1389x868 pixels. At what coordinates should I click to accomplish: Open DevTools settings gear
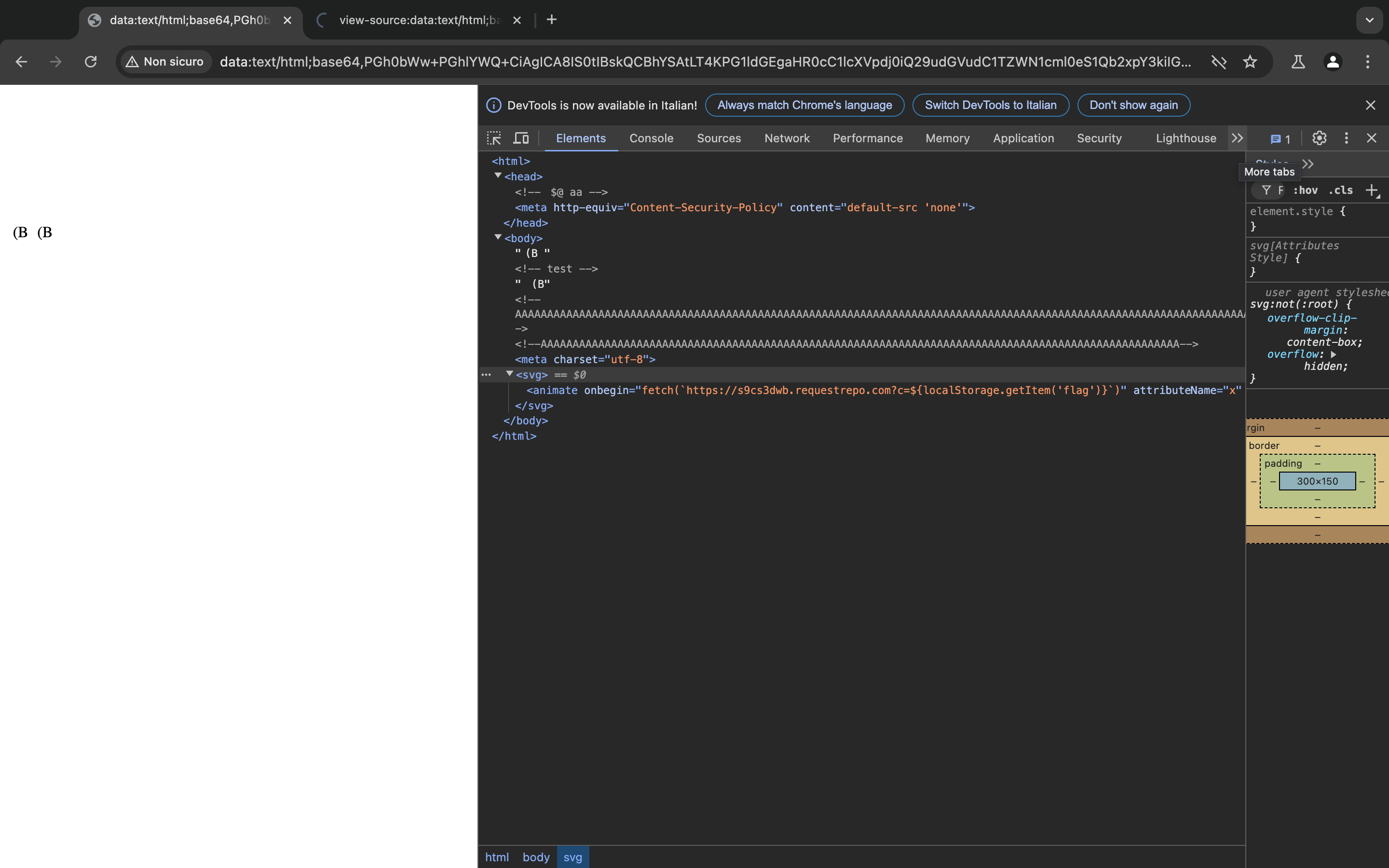1319,138
